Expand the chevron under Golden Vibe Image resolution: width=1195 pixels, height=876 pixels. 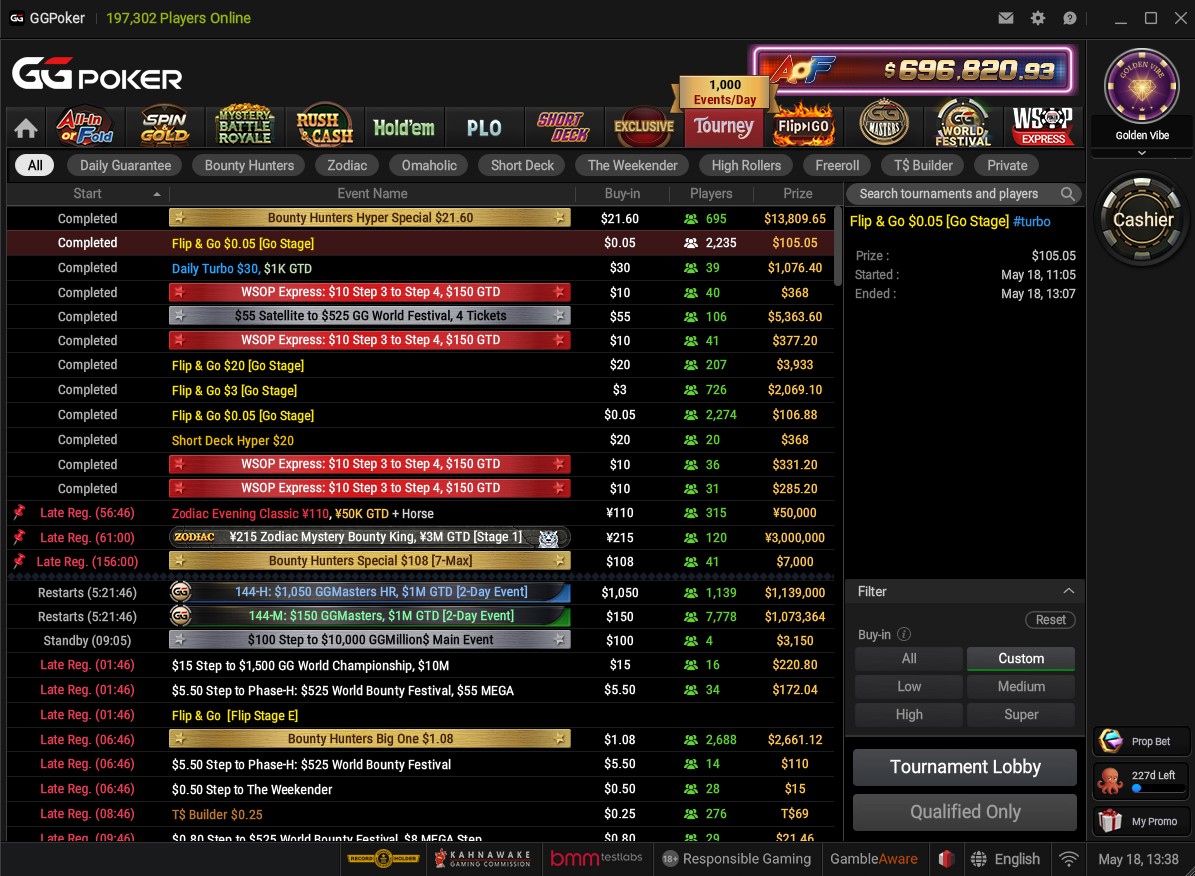[1141, 153]
